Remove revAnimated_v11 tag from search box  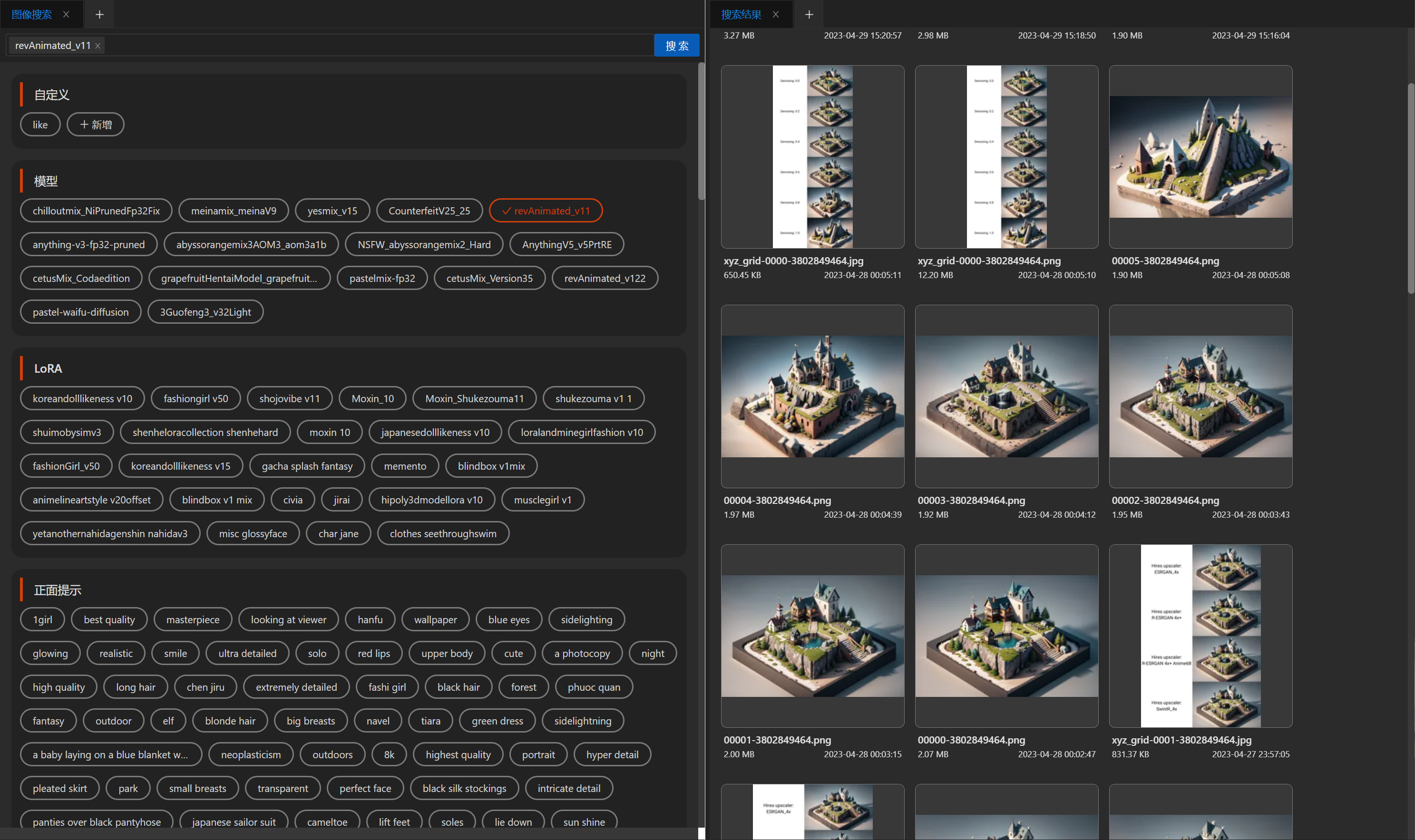click(x=98, y=46)
